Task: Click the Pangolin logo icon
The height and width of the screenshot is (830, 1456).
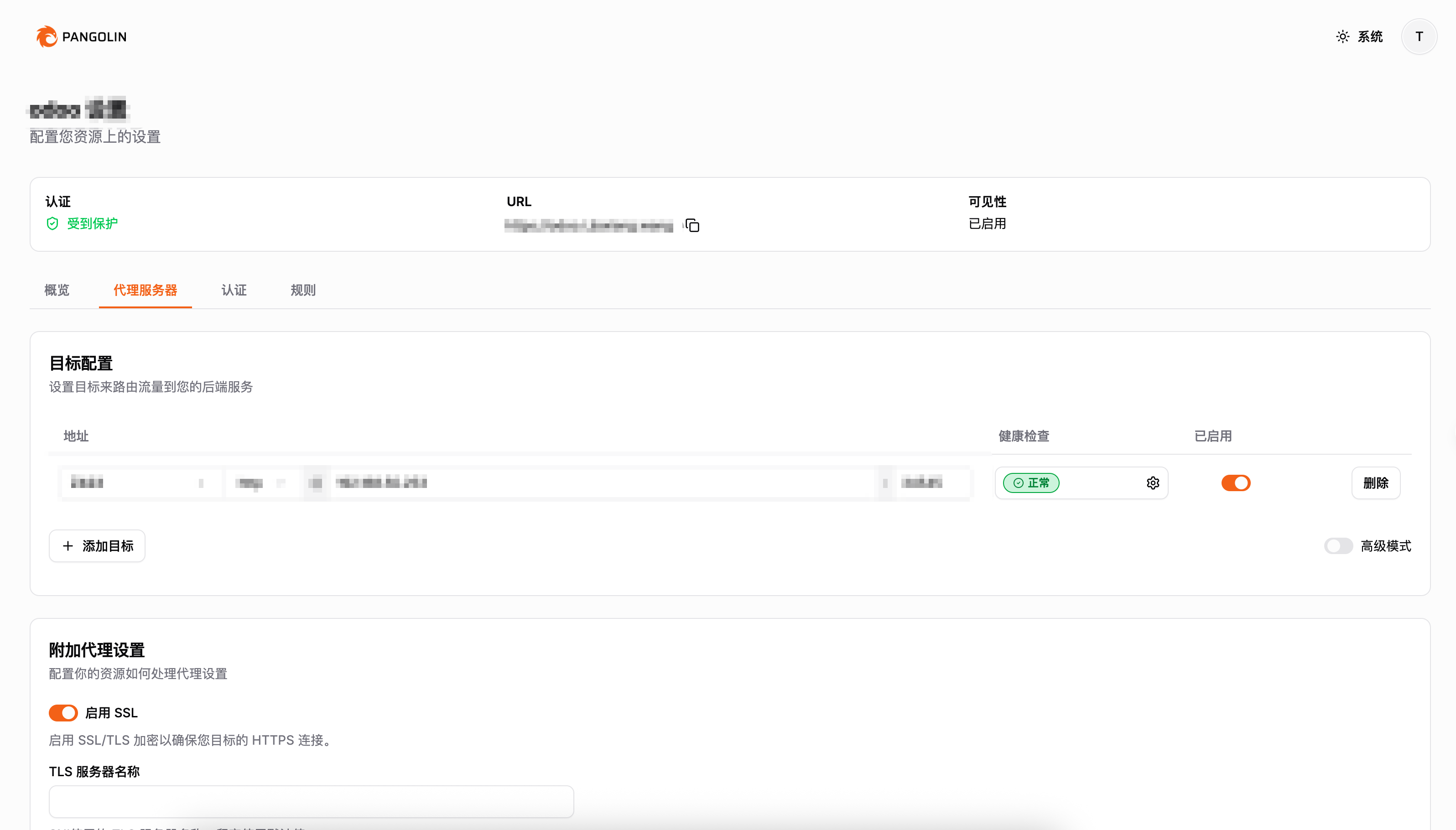Action: [47, 37]
